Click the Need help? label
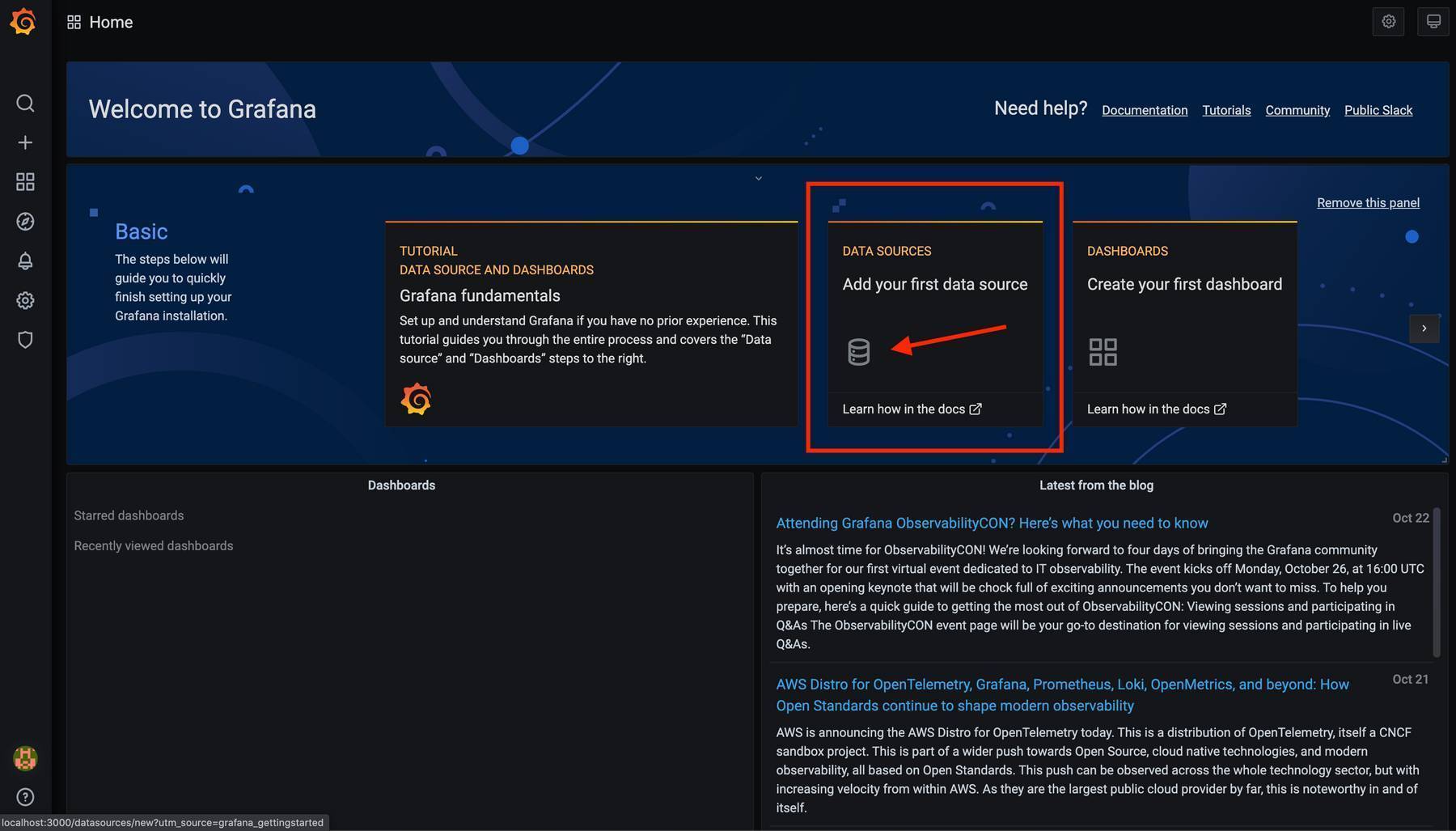The width and height of the screenshot is (1456, 831). tap(1040, 108)
